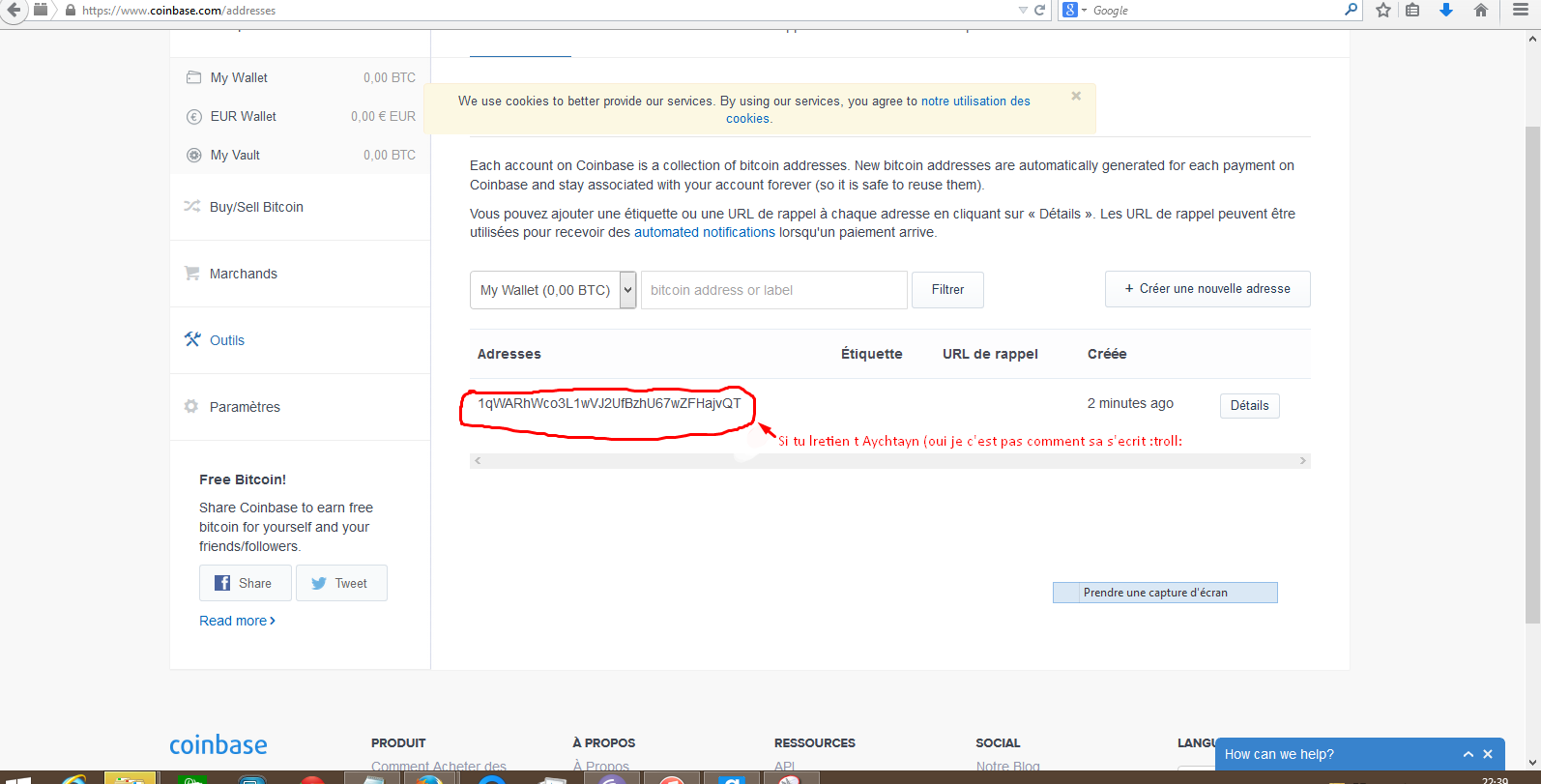Click the Outils tools icon

coord(192,339)
